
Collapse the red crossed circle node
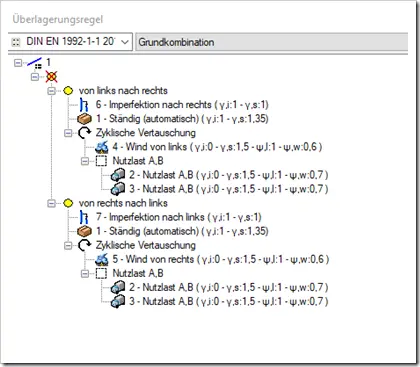[35, 77]
